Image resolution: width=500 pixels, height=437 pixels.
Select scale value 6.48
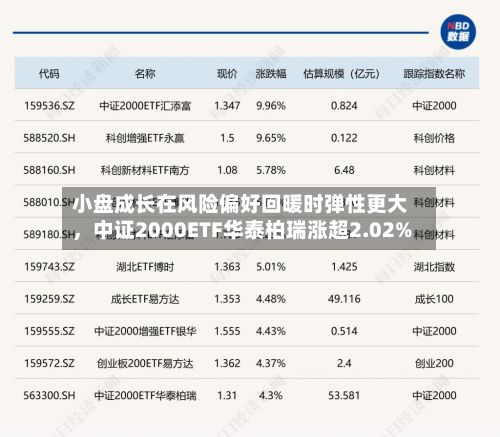[344, 170]
